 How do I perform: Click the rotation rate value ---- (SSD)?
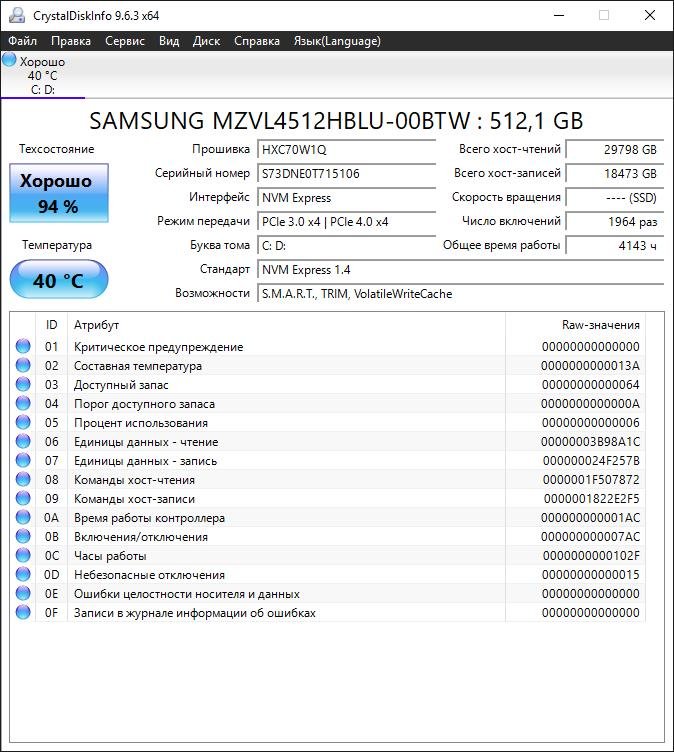pos(615,197)
